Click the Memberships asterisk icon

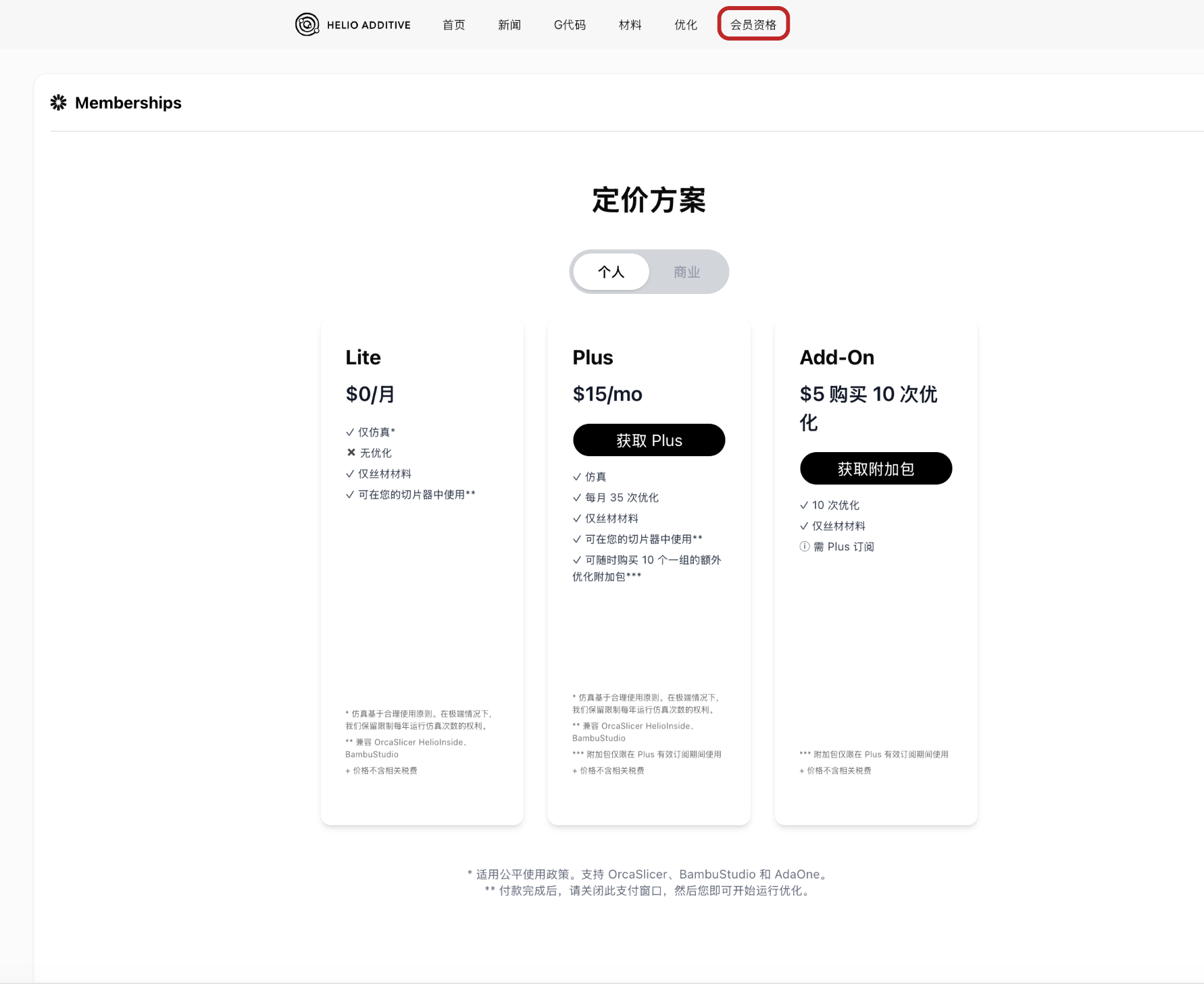59,103
